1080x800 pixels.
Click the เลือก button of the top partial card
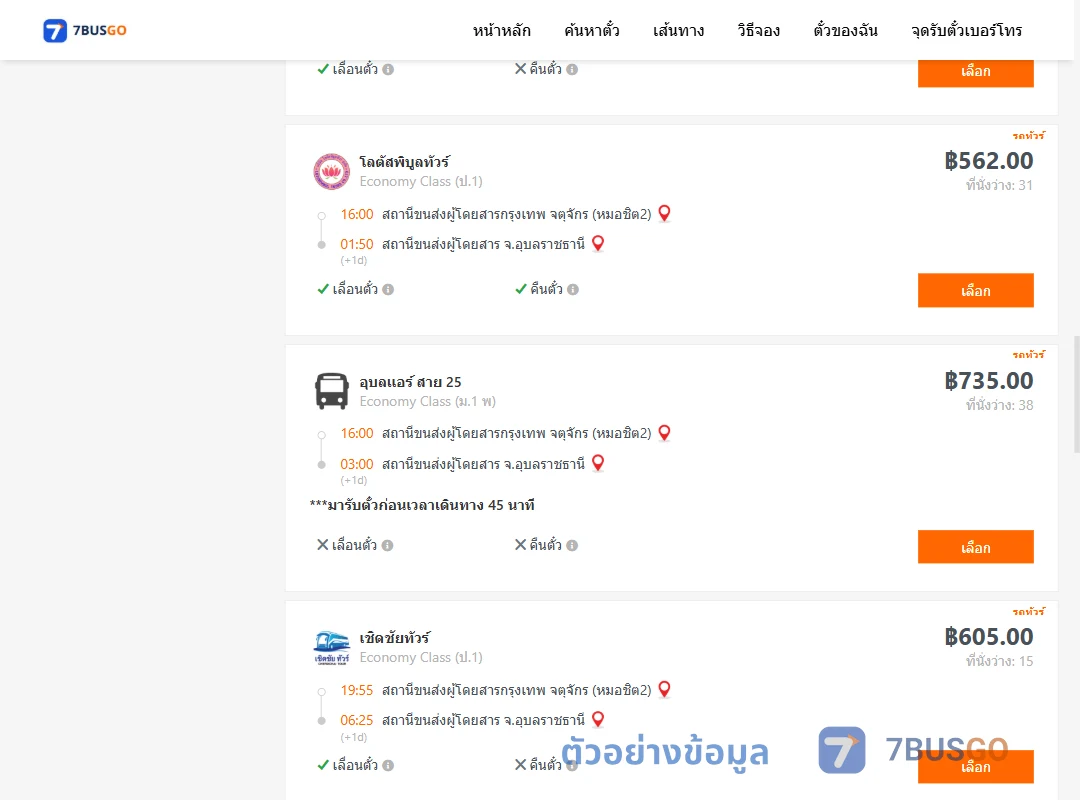[x=975, y=72]
